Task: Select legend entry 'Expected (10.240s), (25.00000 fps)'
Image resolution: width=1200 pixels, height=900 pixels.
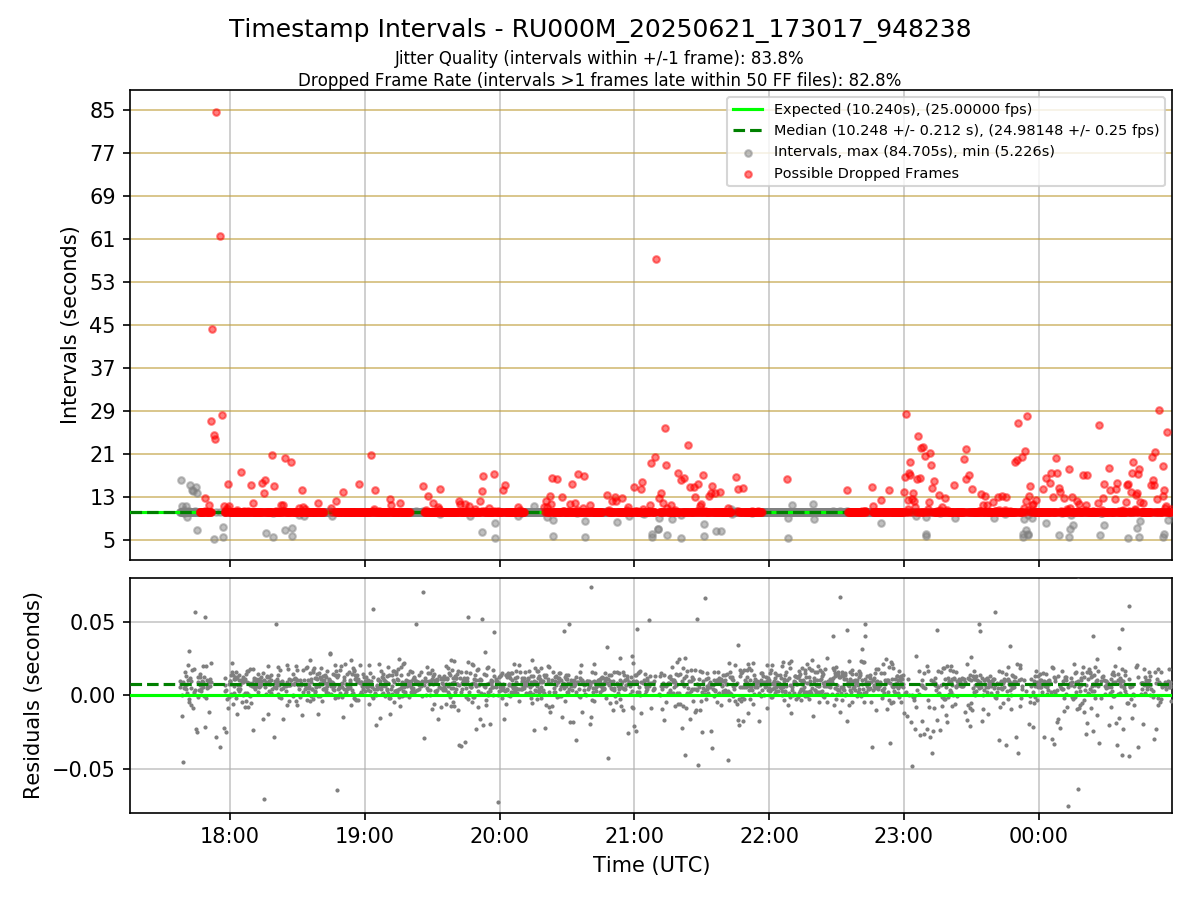Action: [x=903, y=109]
